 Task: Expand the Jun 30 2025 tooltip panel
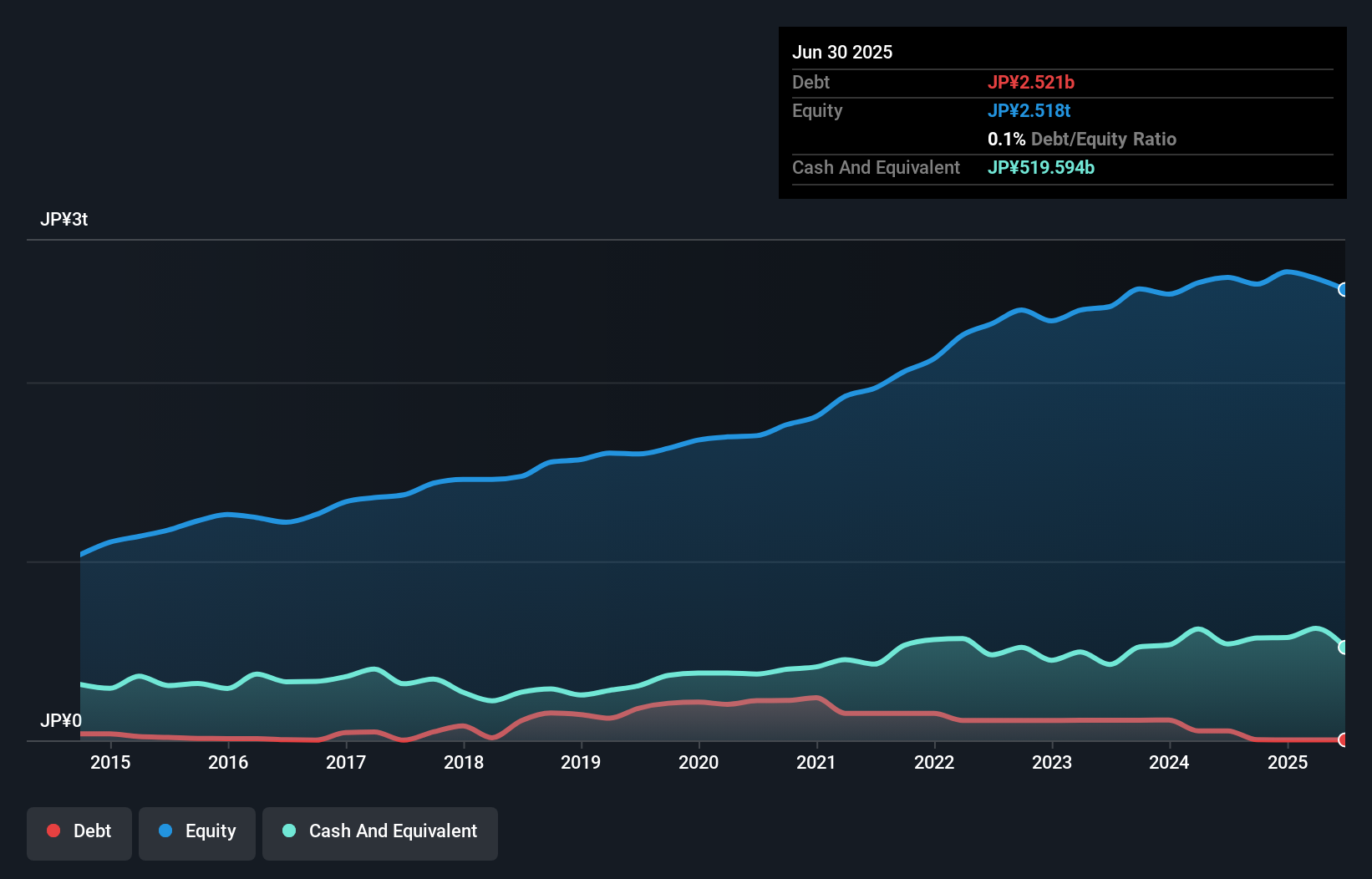842,52
